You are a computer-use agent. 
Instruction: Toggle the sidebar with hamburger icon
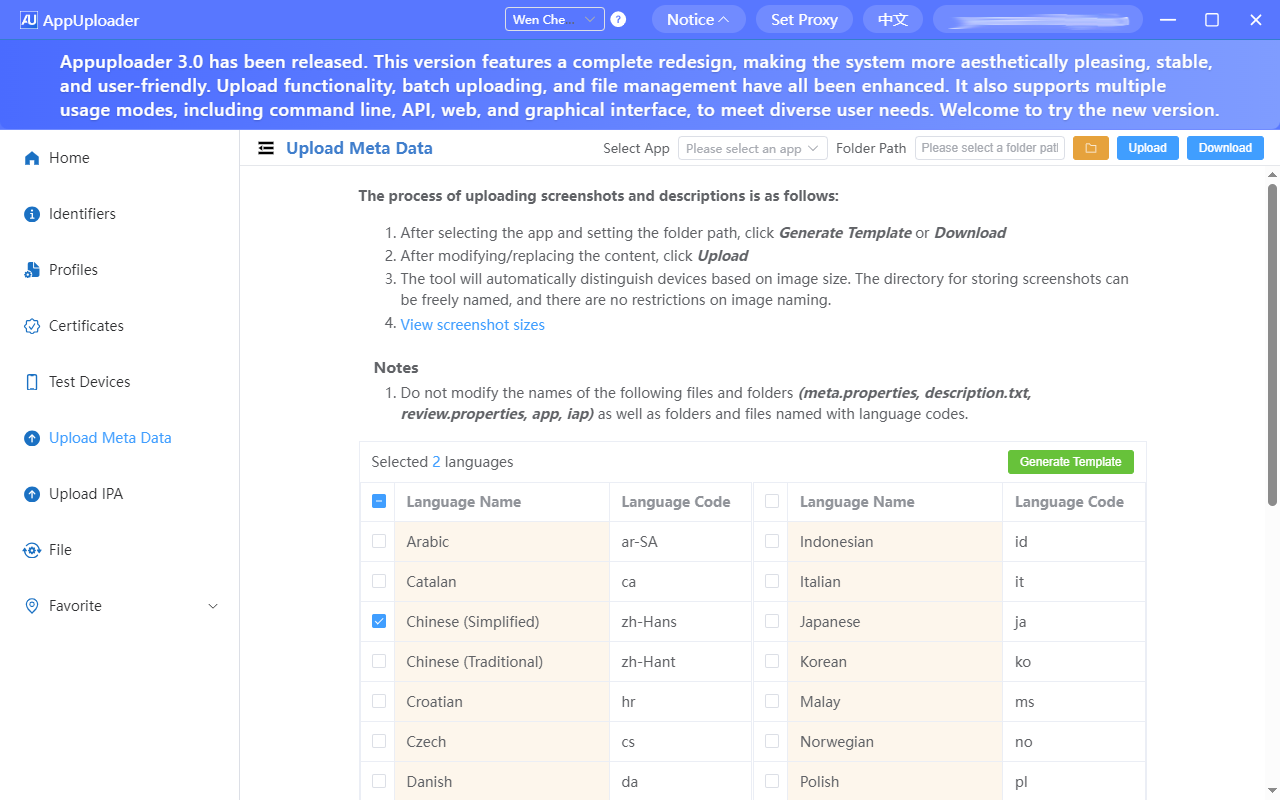266,148
